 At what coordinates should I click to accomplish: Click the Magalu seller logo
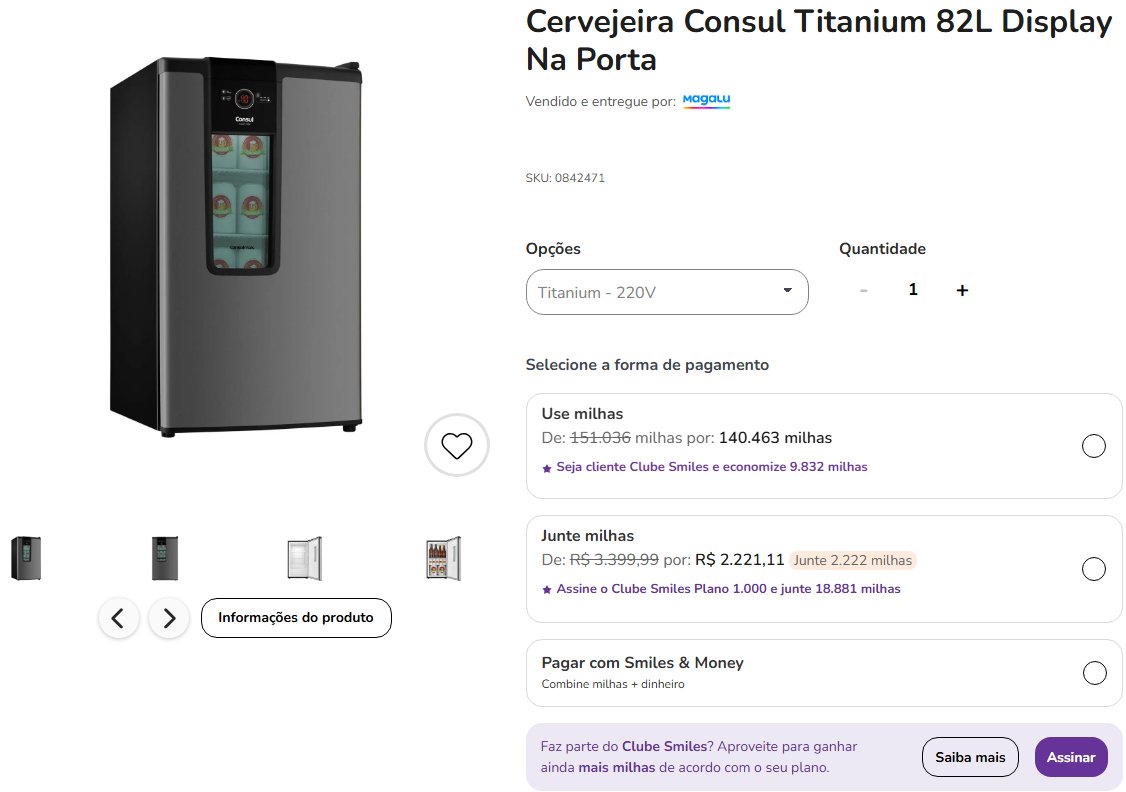(x=707, y=101)
